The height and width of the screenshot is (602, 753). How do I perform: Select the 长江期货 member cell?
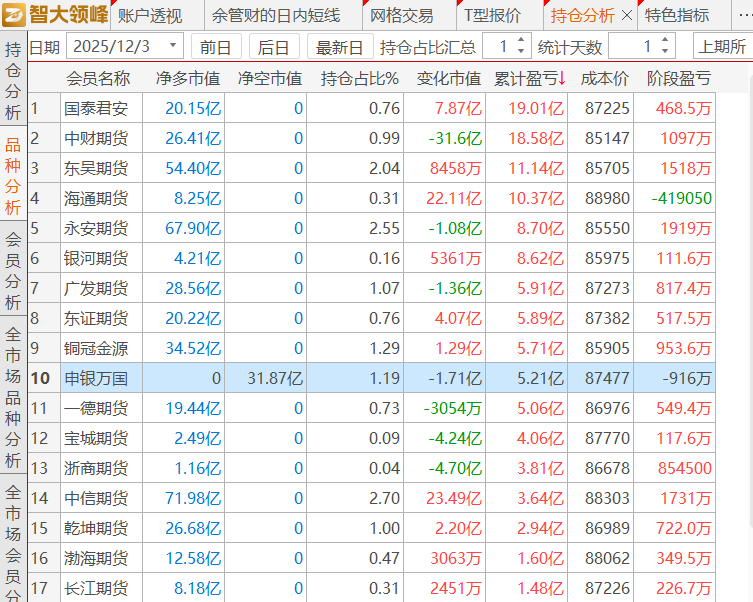point(101,588)
